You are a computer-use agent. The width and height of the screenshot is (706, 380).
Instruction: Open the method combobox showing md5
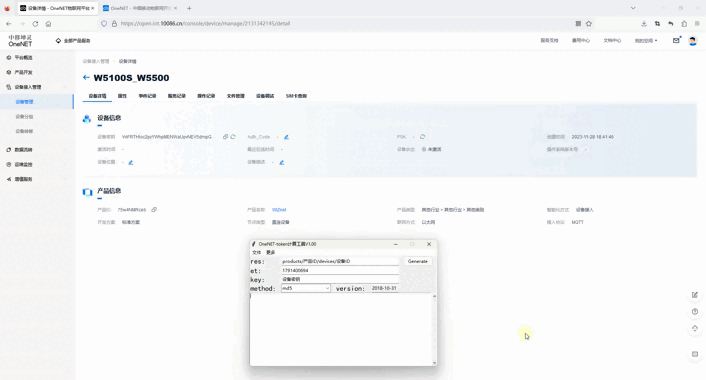click(305, 288)
